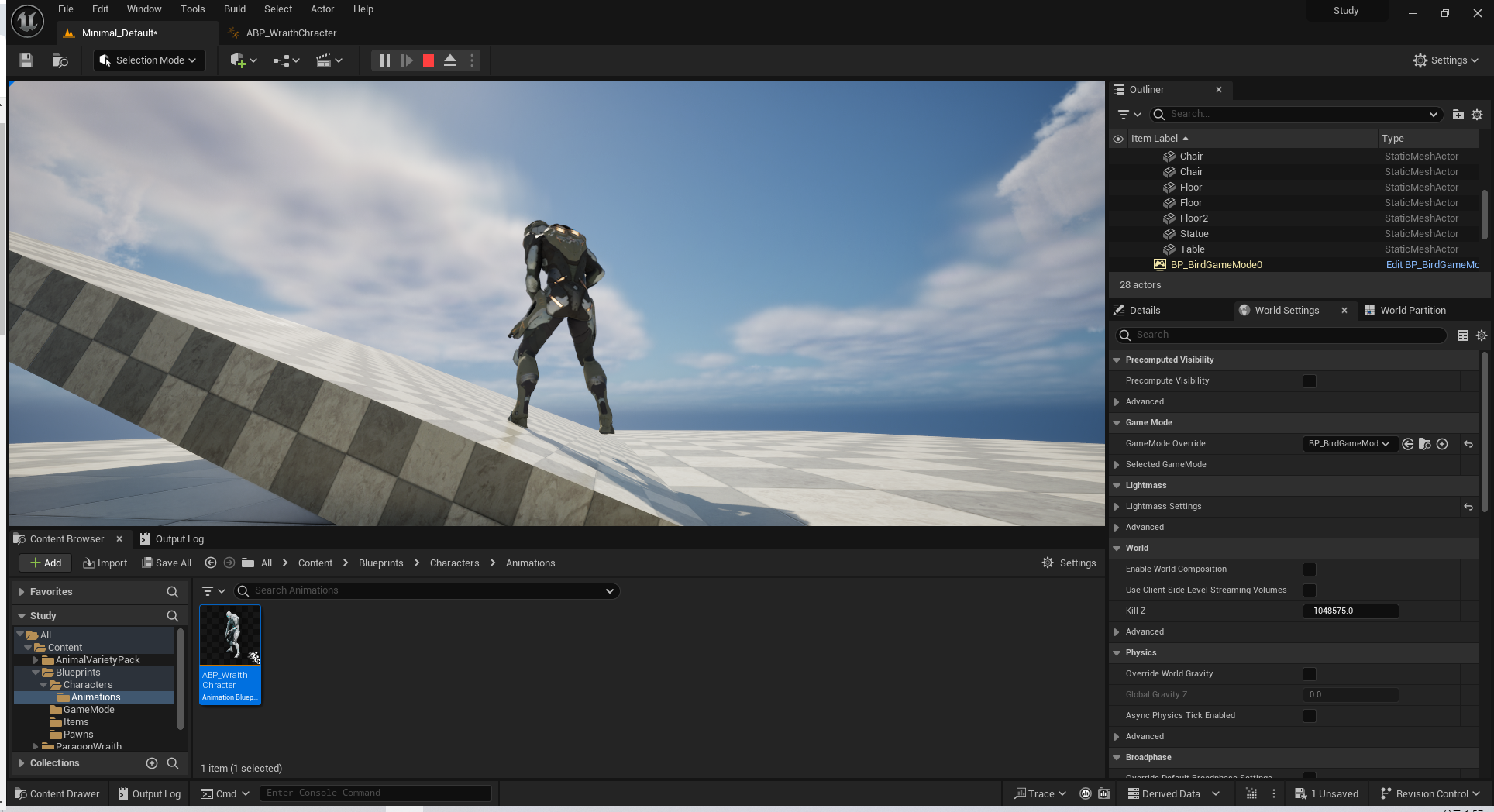Enable World Composition checkbox

1310,569
